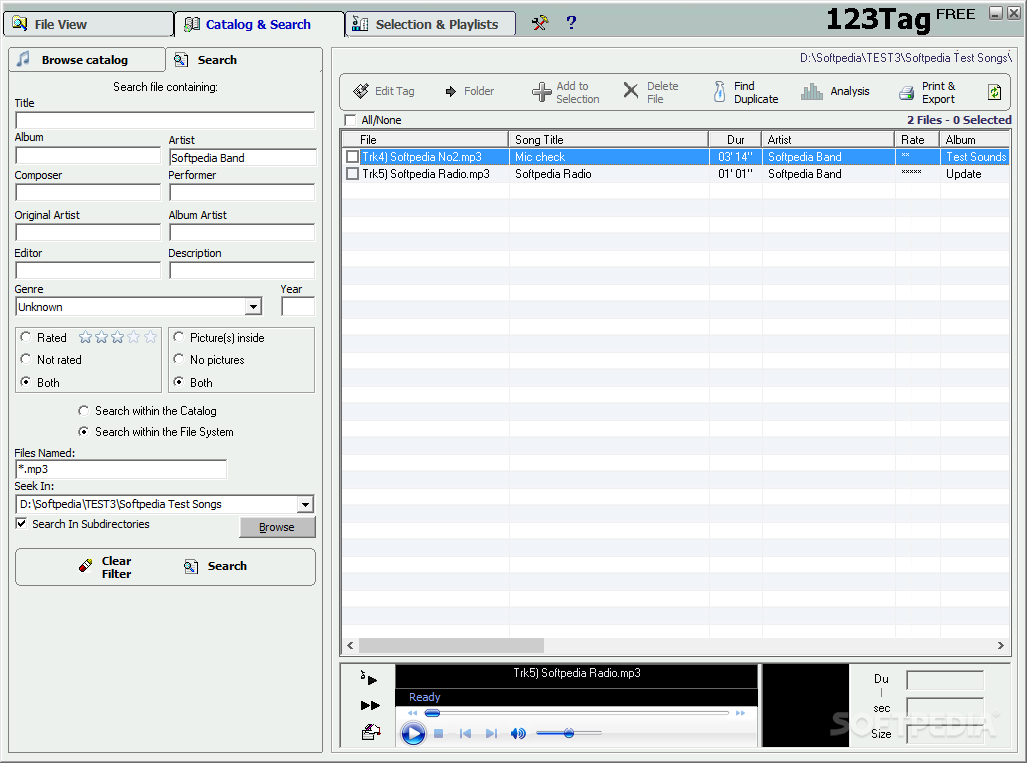Click the rating stars next to Rated
Image resolution: width=1027 pixels, height=763 pixels.
click(118, 337)
